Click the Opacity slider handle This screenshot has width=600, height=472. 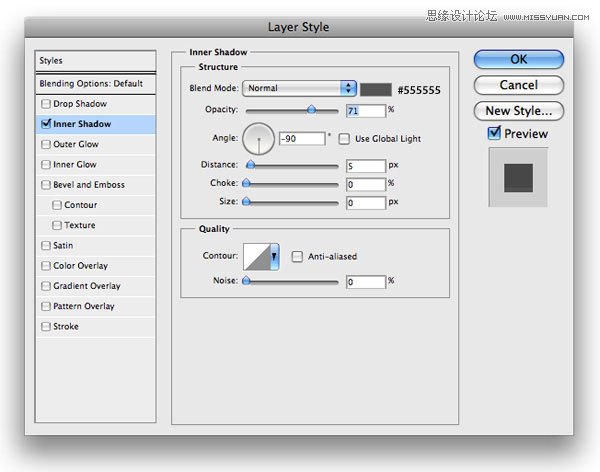pos(311,110)
